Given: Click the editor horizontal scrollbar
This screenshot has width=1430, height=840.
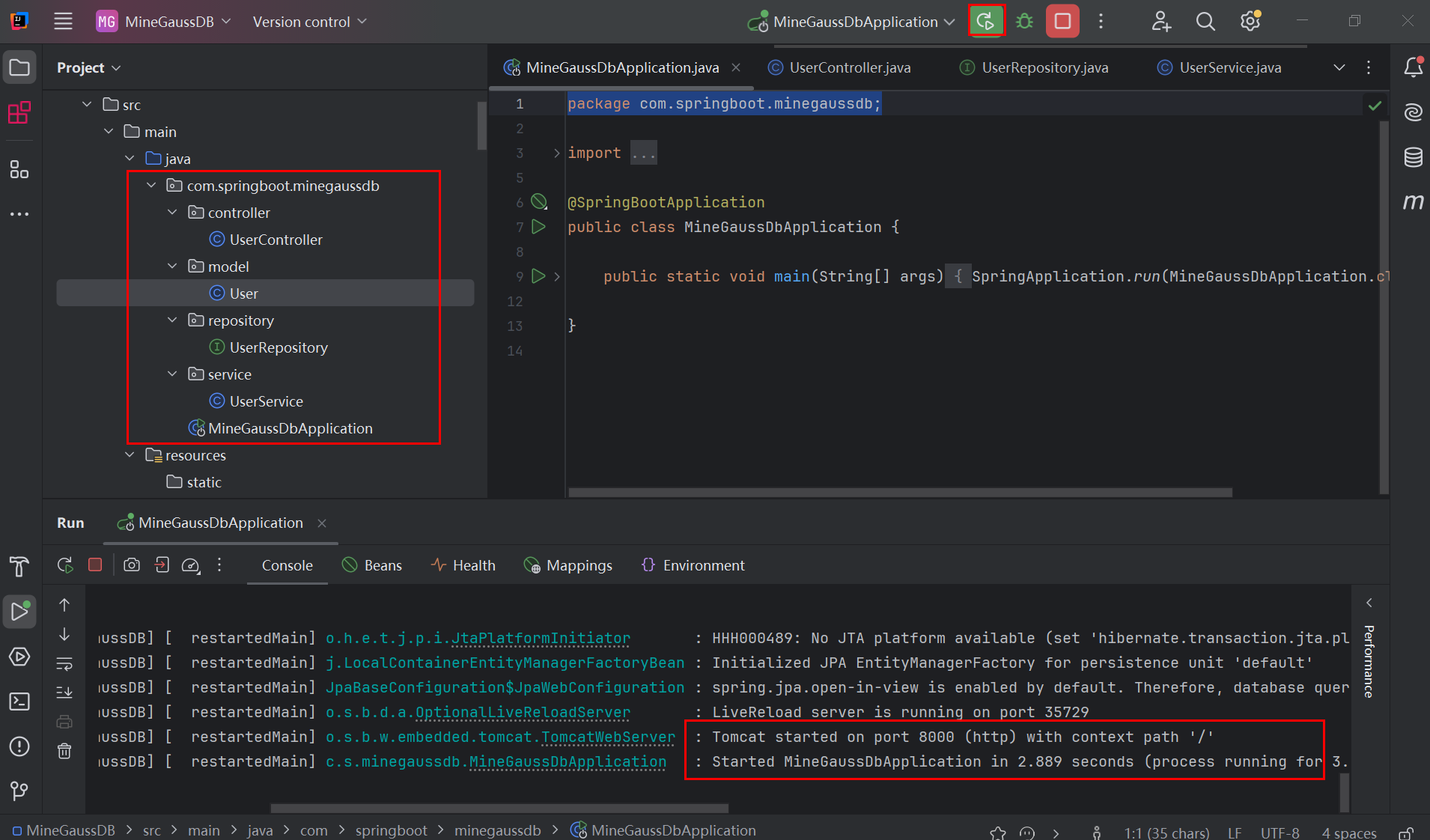Looking at the screenshot, I should point(901,492).
